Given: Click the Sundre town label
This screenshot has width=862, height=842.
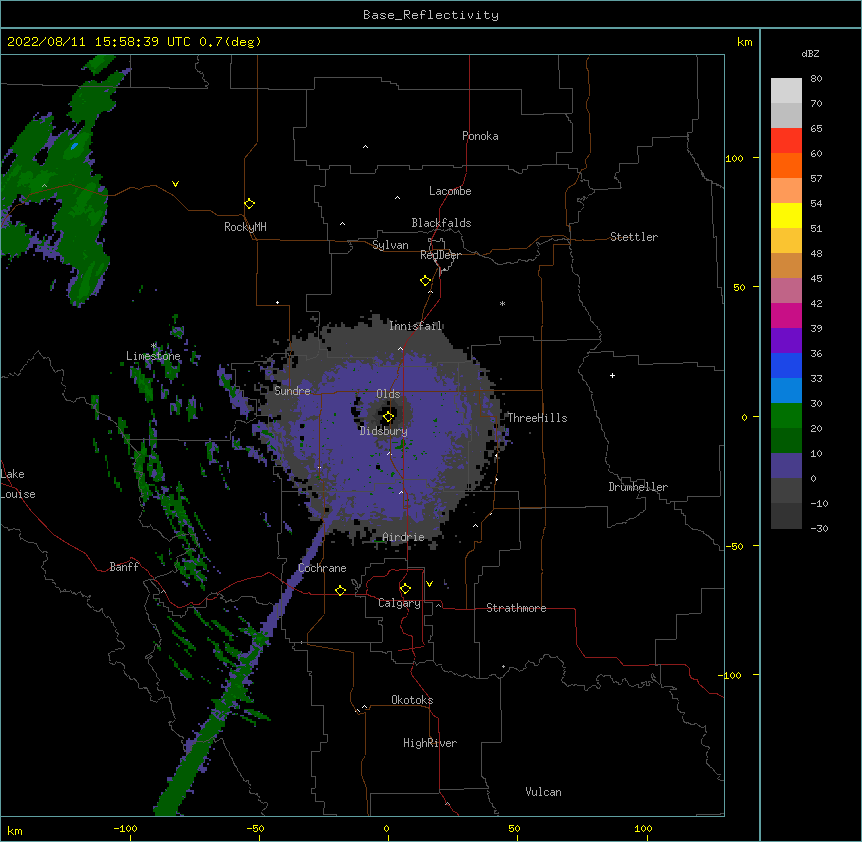Looking at the screenshot, I should [292, 391].
